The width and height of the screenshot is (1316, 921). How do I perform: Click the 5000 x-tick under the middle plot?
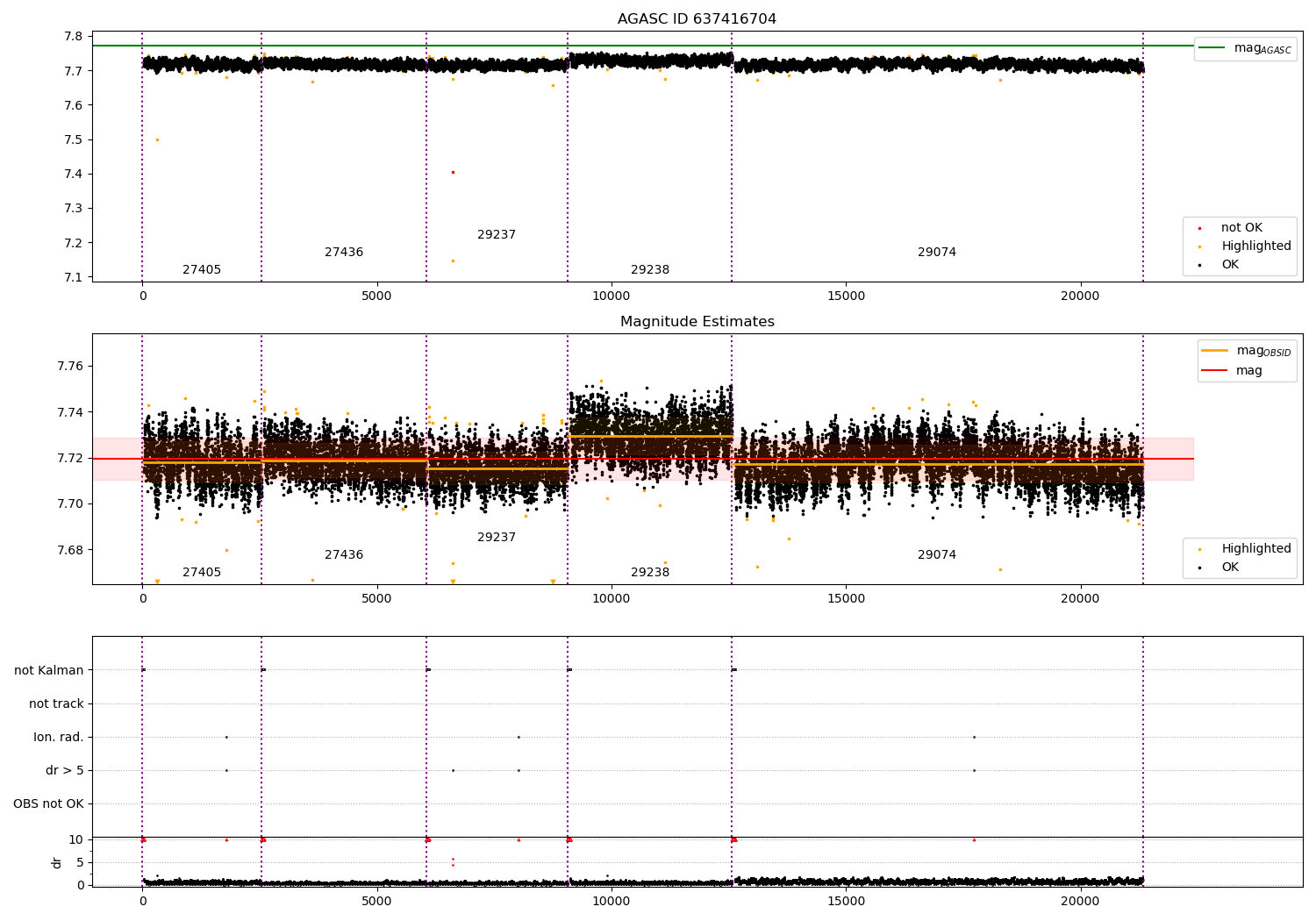[377, 598]
